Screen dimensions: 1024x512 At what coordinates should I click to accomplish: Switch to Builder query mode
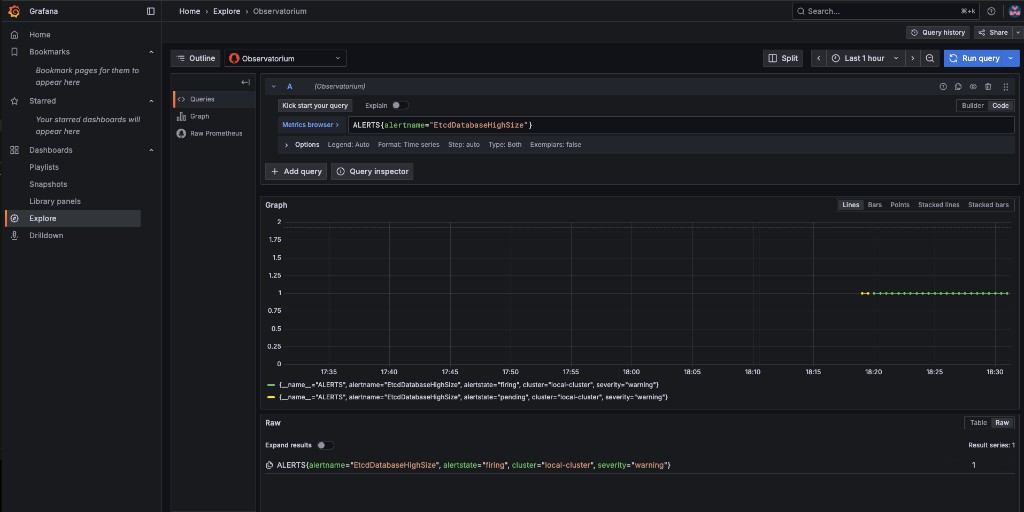click(x=972, y=105)
